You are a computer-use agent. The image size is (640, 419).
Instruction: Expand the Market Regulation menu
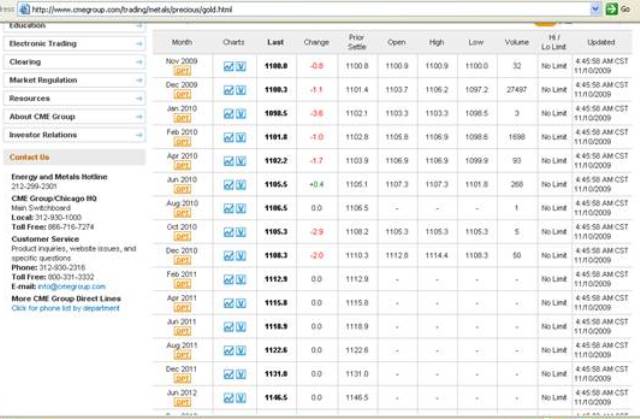pyautogui.click(x=74, y=80)
